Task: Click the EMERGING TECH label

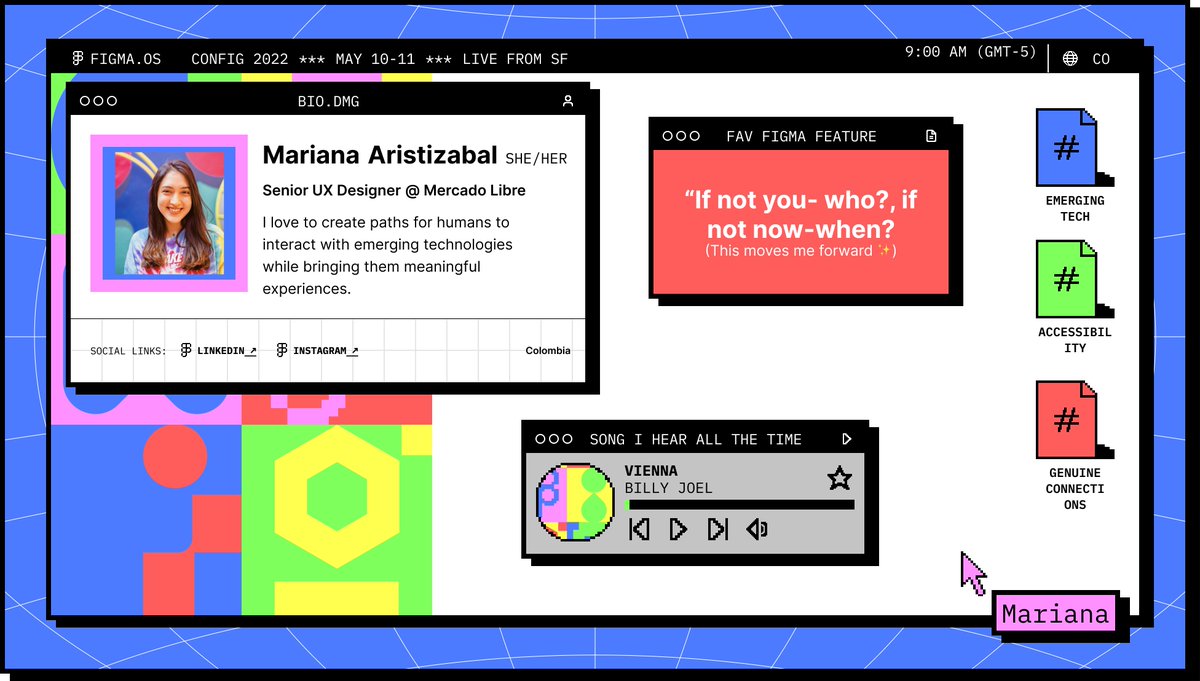Action: click(1075, 208)
